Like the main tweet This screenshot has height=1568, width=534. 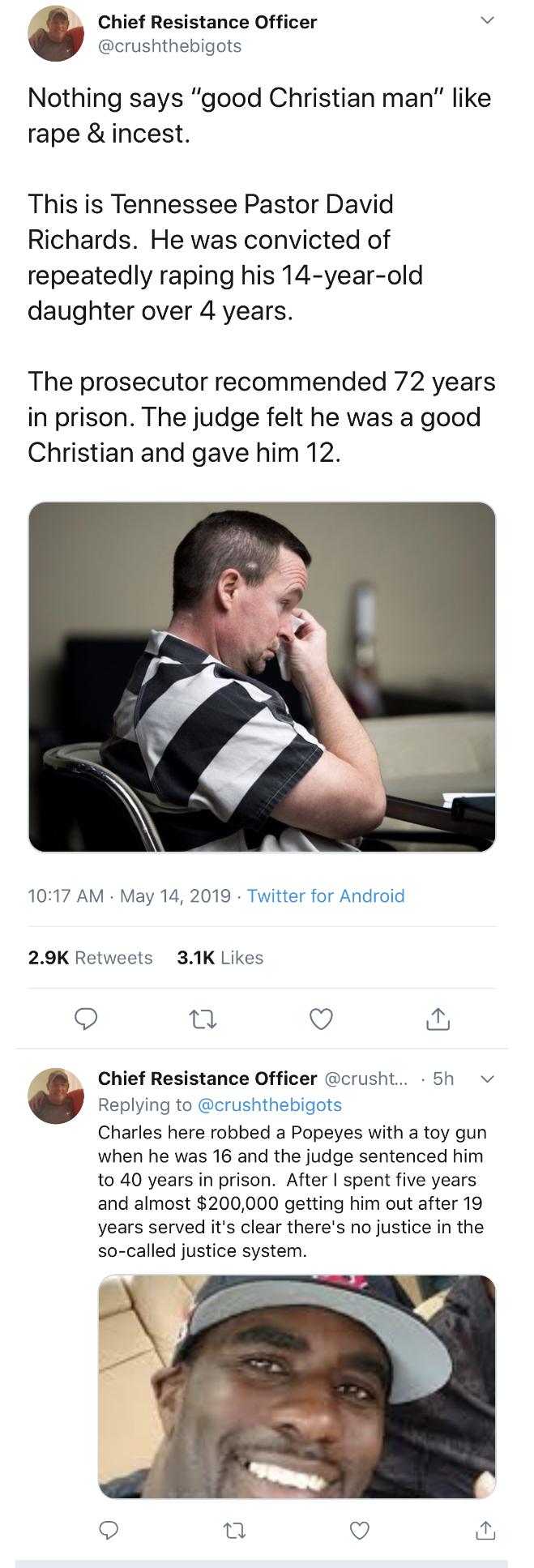pos(321,1019)
